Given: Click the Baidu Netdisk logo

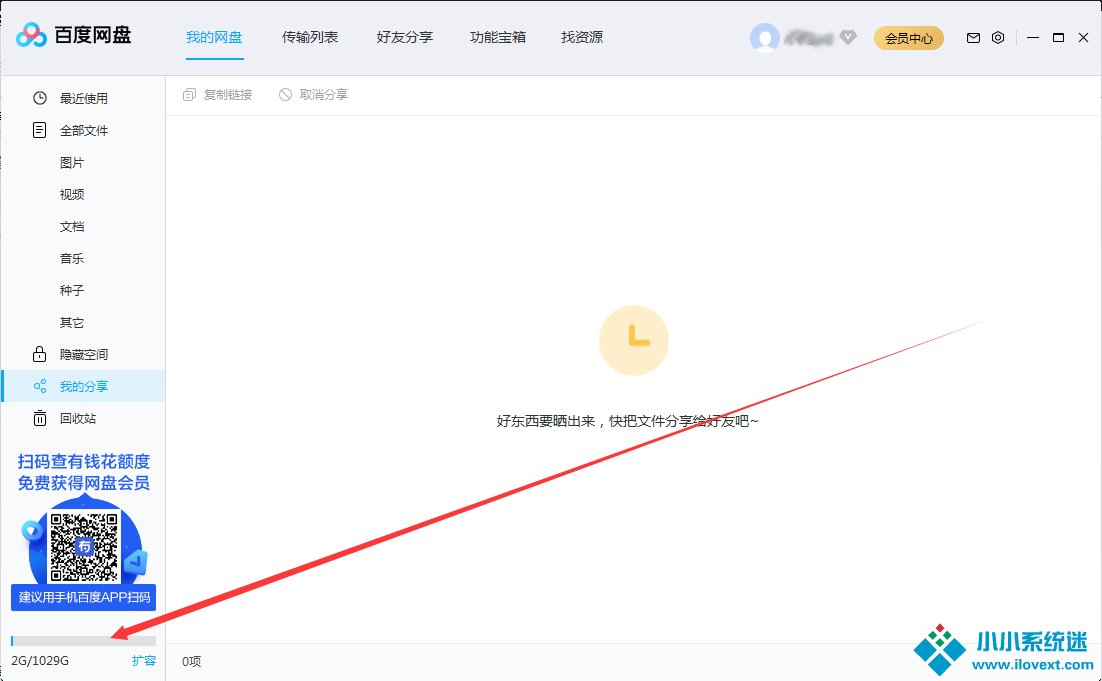Looking at the screenshot, I should click(x=73, y=37).
